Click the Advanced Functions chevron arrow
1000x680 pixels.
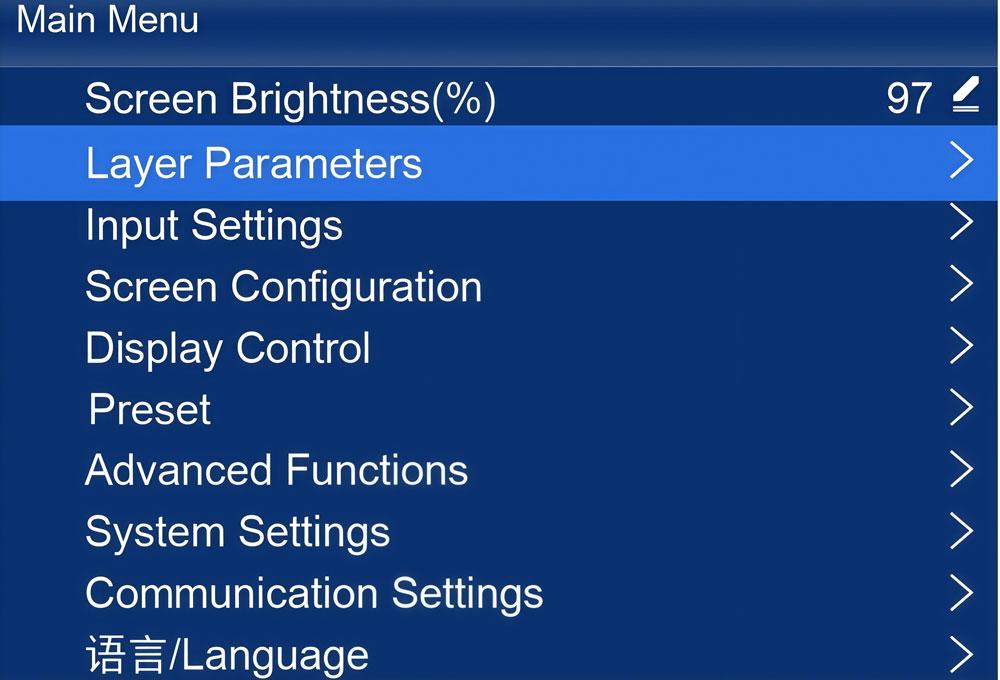961,469
